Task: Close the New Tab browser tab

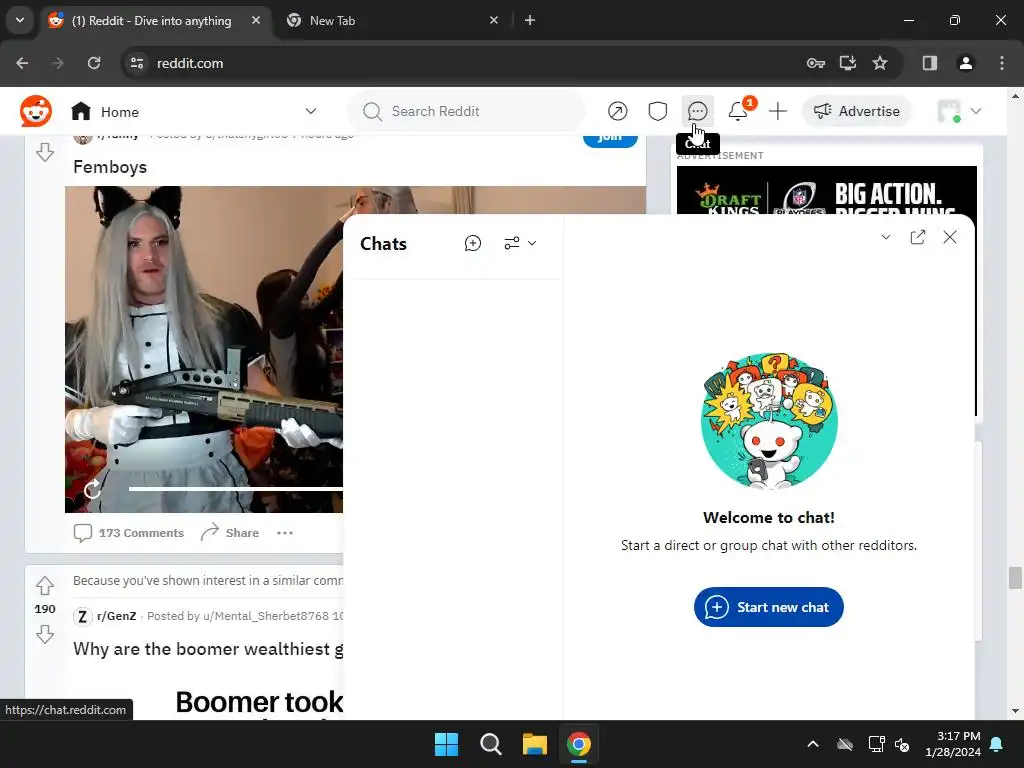Action: pyautogui.click(x=494, y=20)
